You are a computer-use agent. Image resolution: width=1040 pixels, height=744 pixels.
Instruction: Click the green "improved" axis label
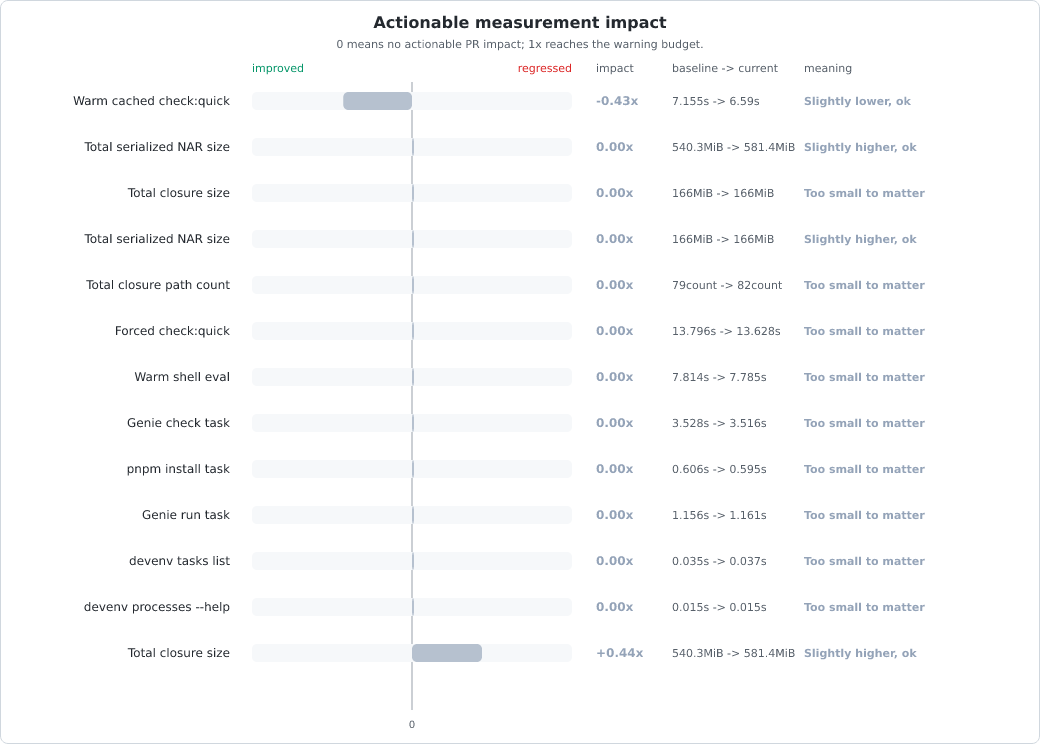click(x=278, y=68)
